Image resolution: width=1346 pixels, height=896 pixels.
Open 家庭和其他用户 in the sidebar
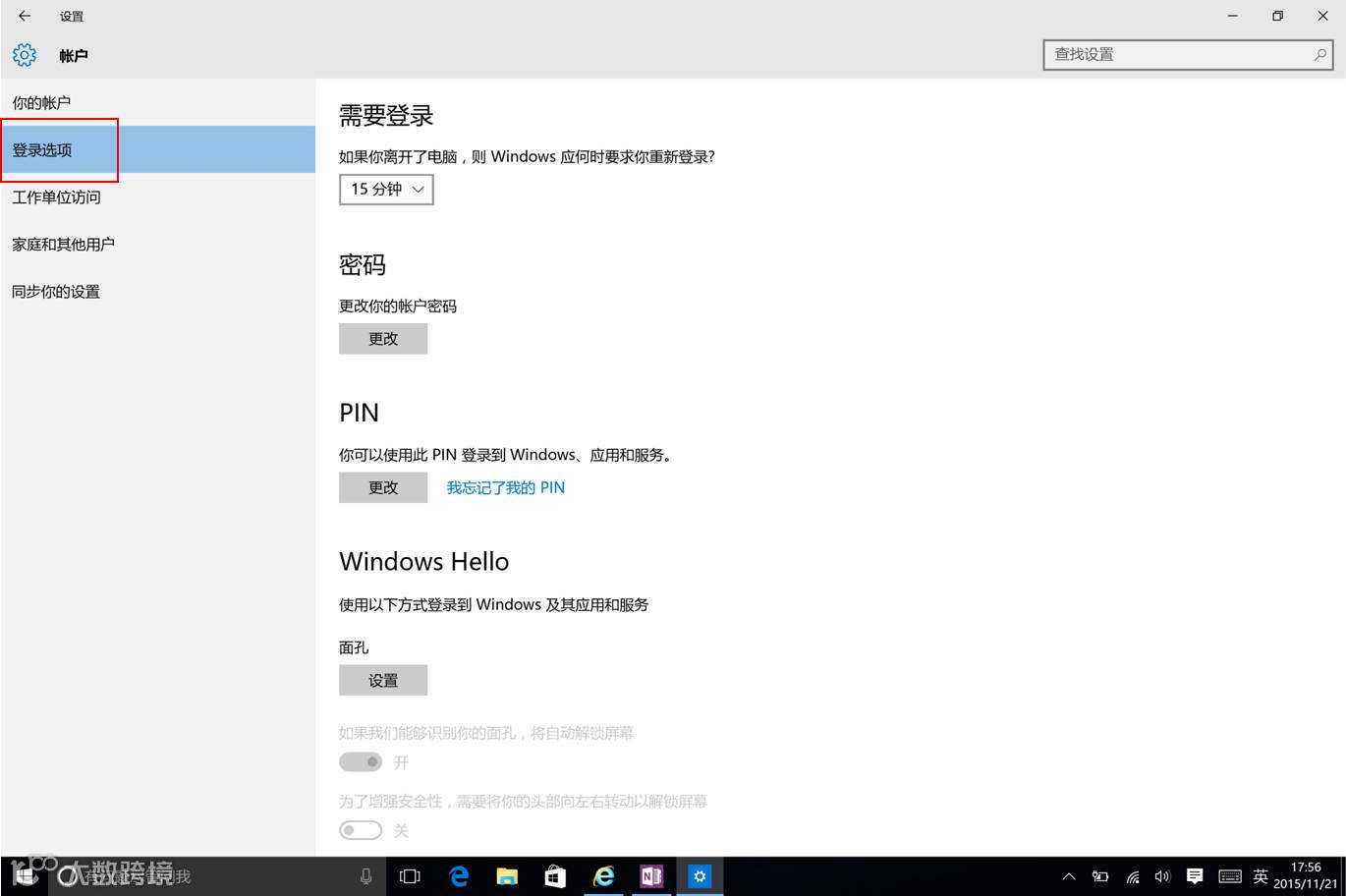[x=158, y=244]
